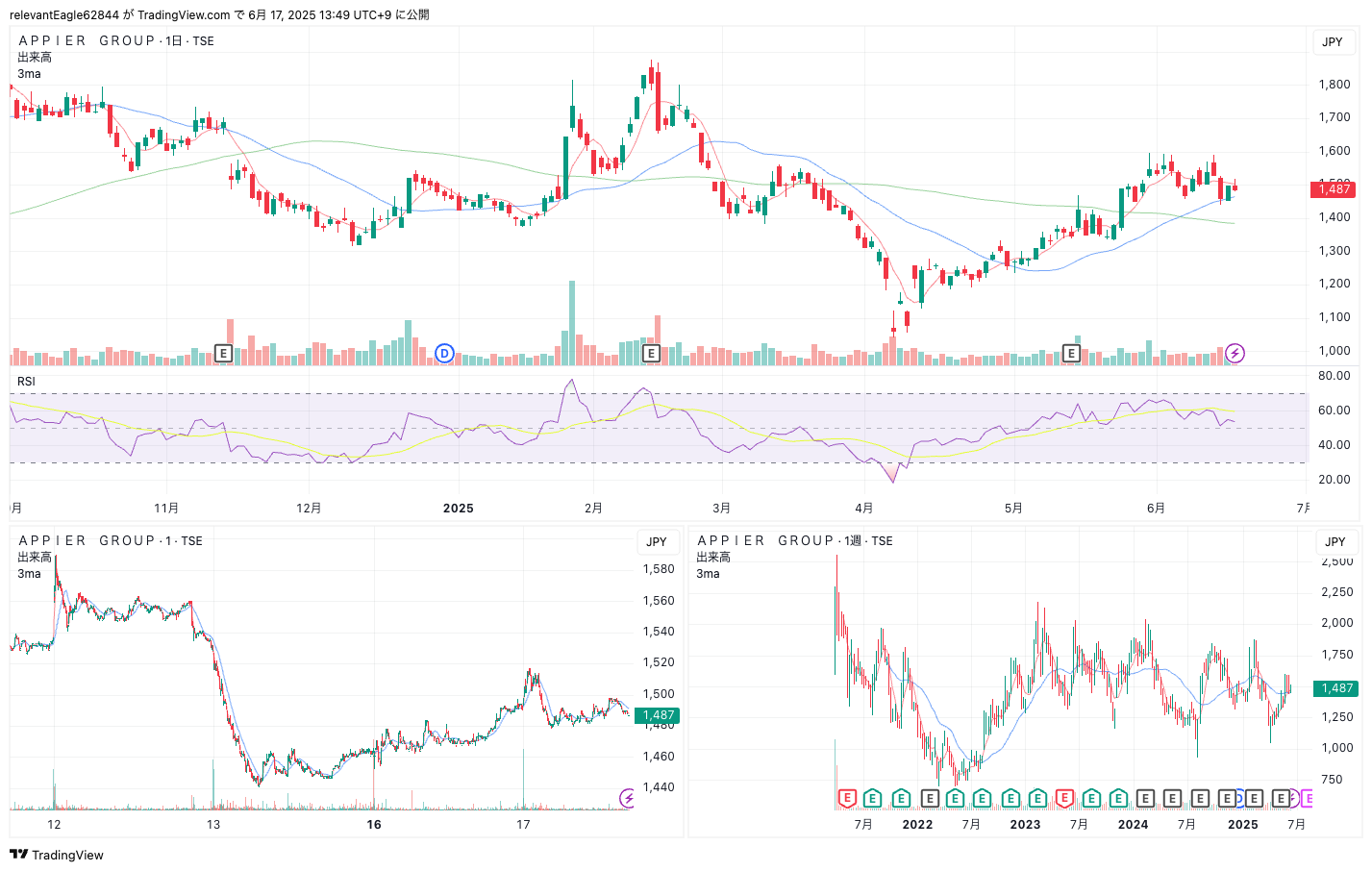The image size is (1372, 871).
Task: Click the green 1,487 price label on intraday chart
Action: tap(658, 715)
